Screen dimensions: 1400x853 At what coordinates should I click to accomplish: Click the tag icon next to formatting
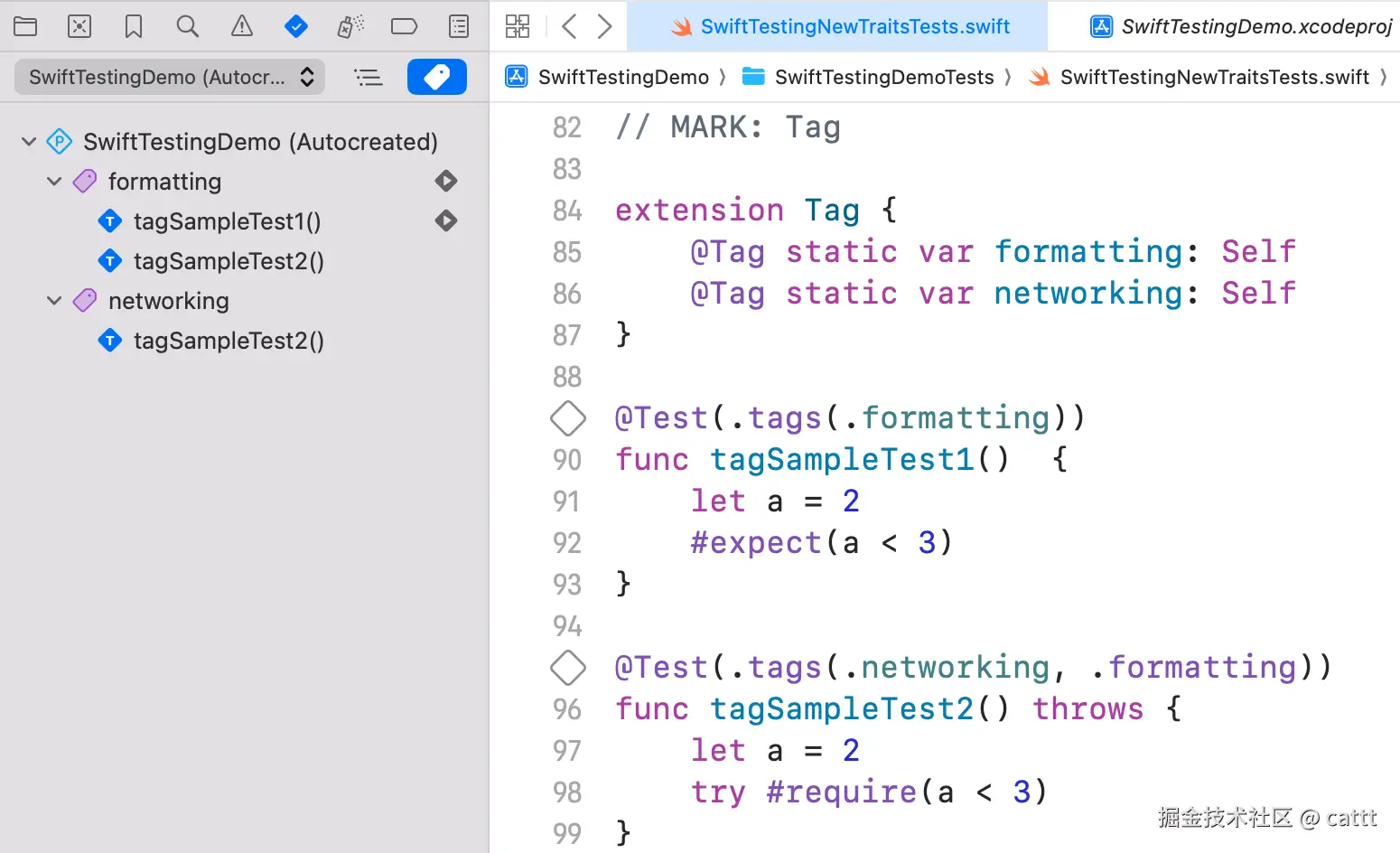(x=85, y=181)
